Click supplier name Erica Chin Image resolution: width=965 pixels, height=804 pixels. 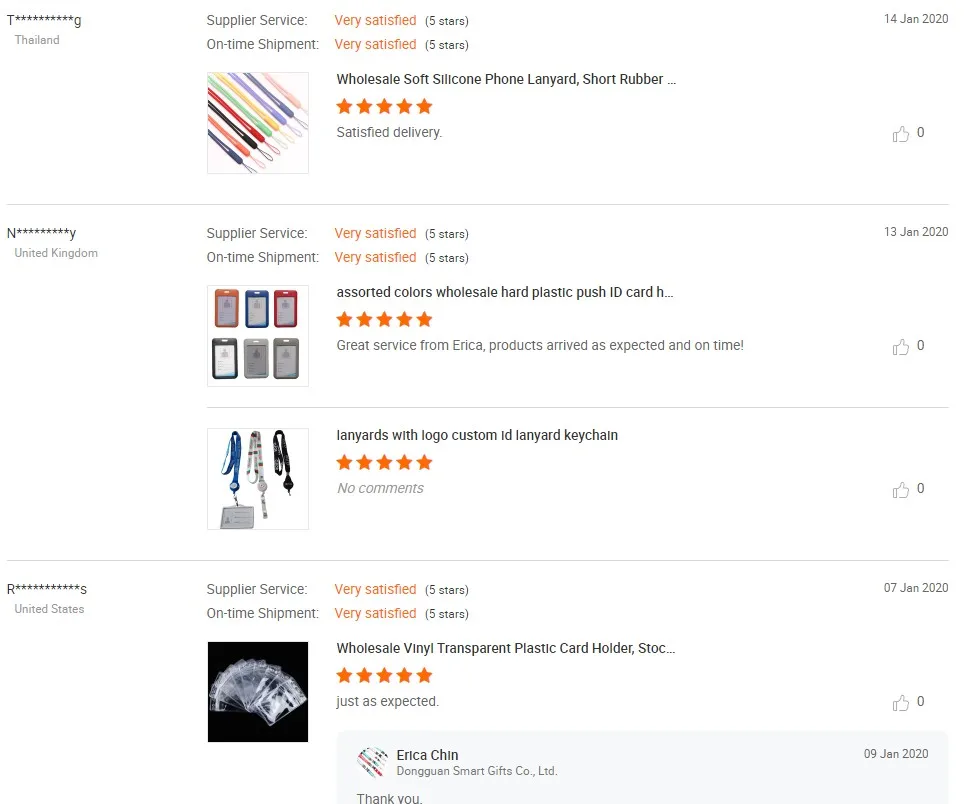point(427,755)
